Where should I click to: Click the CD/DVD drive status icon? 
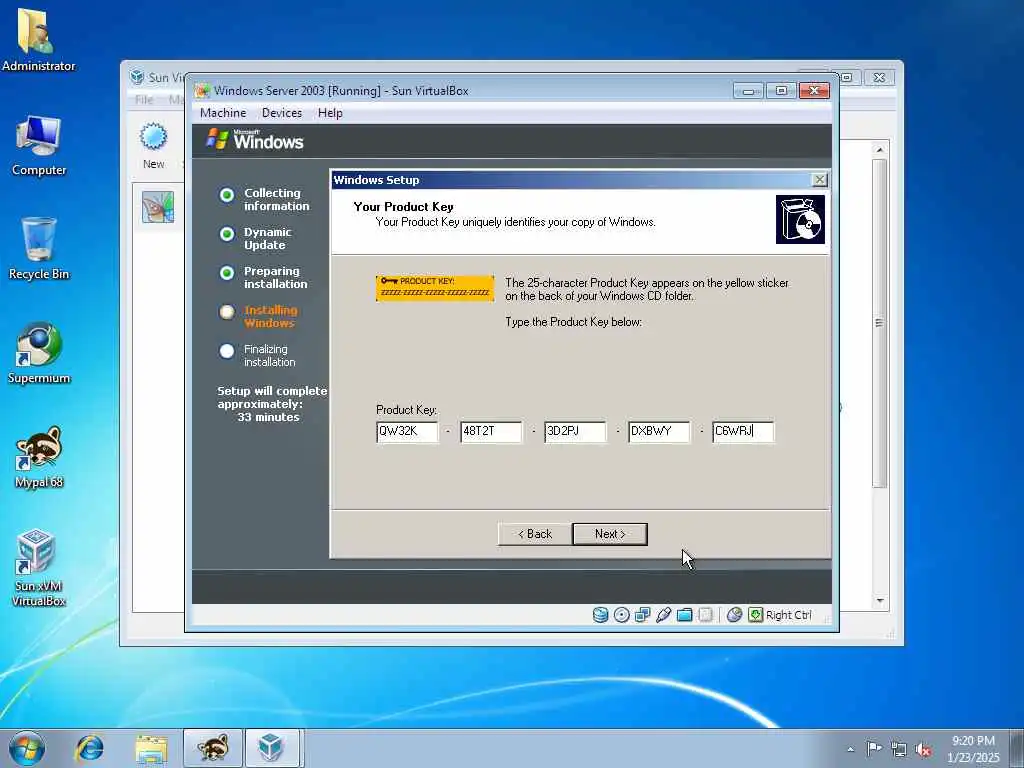tap(622, 615)
